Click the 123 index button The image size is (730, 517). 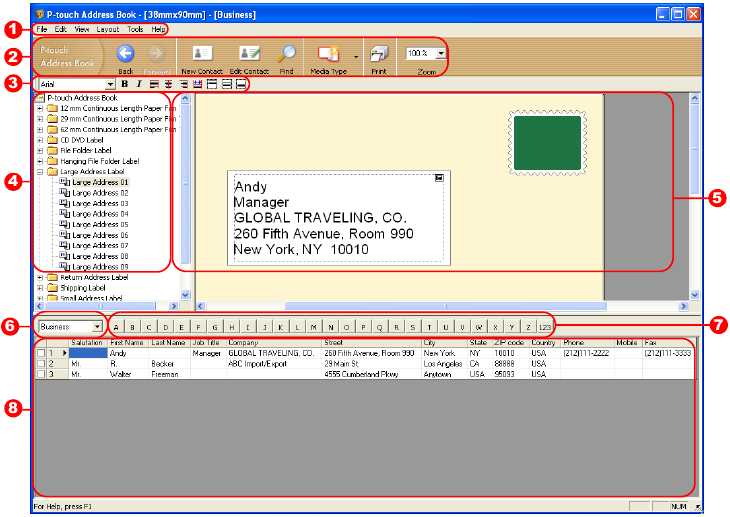545,327
